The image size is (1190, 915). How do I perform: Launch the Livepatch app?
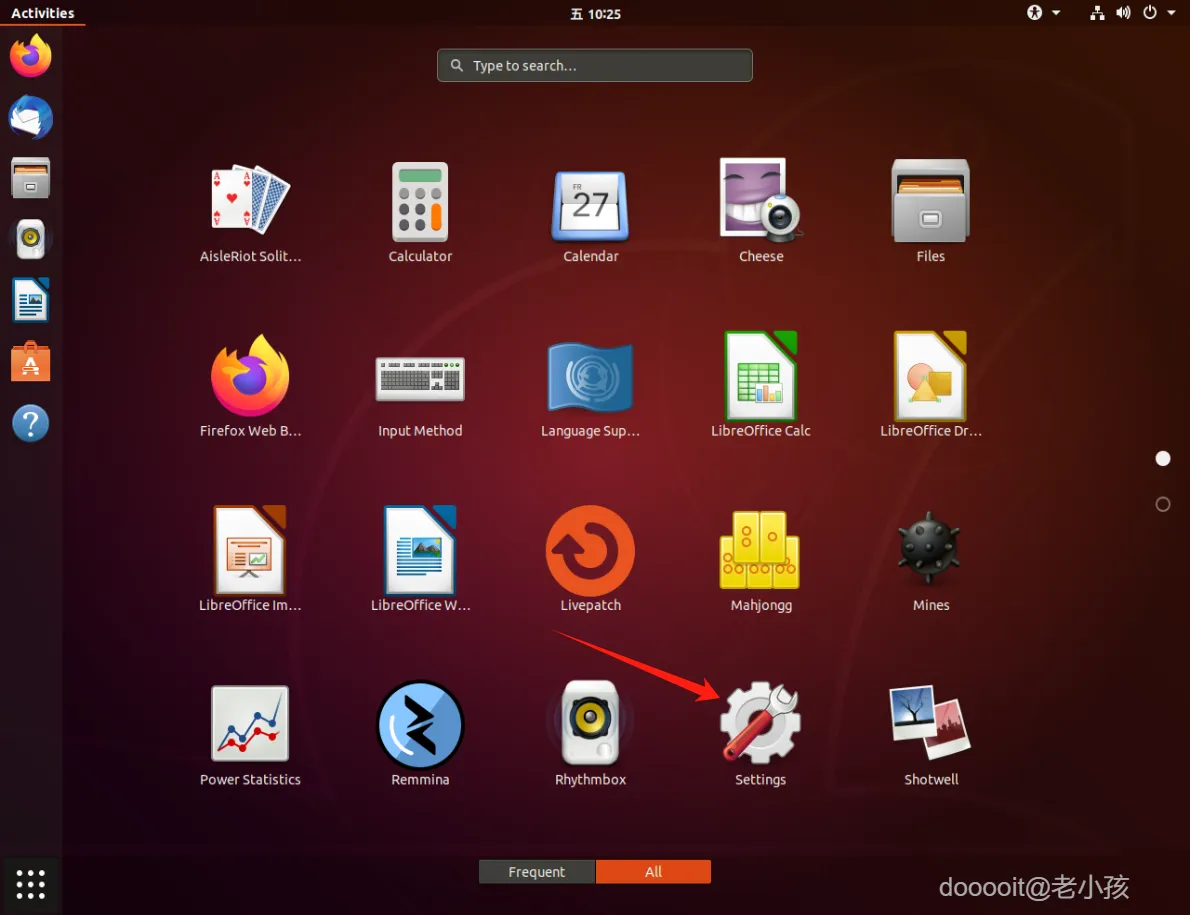tap(590, 559)
